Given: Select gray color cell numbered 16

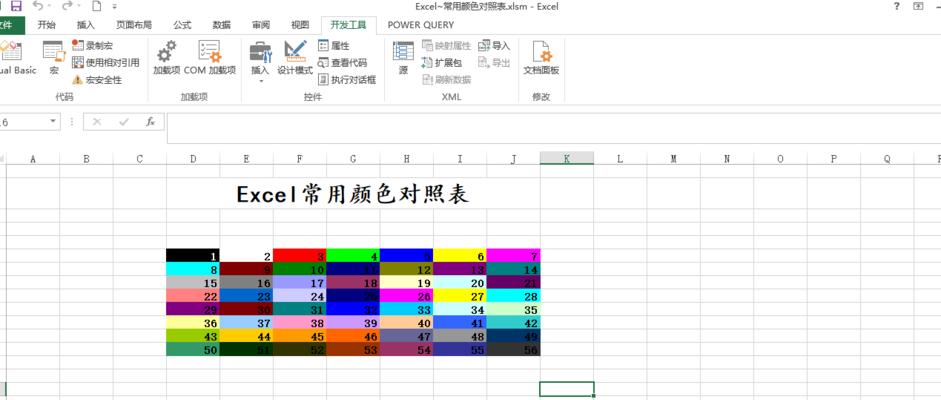Looking at the screenshot, I should tap(246, 282).
